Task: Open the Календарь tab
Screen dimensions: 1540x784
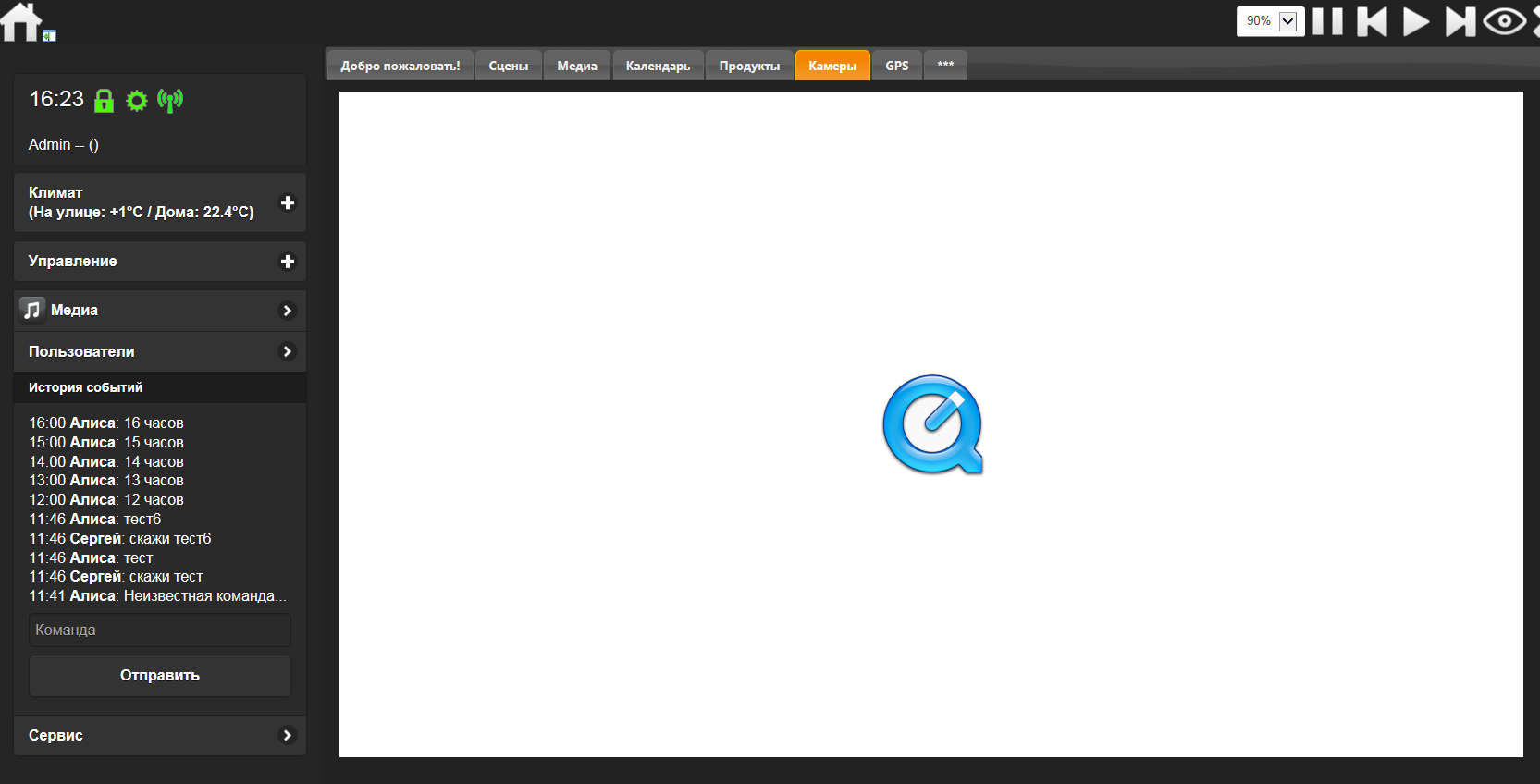Action: (659, 66)
